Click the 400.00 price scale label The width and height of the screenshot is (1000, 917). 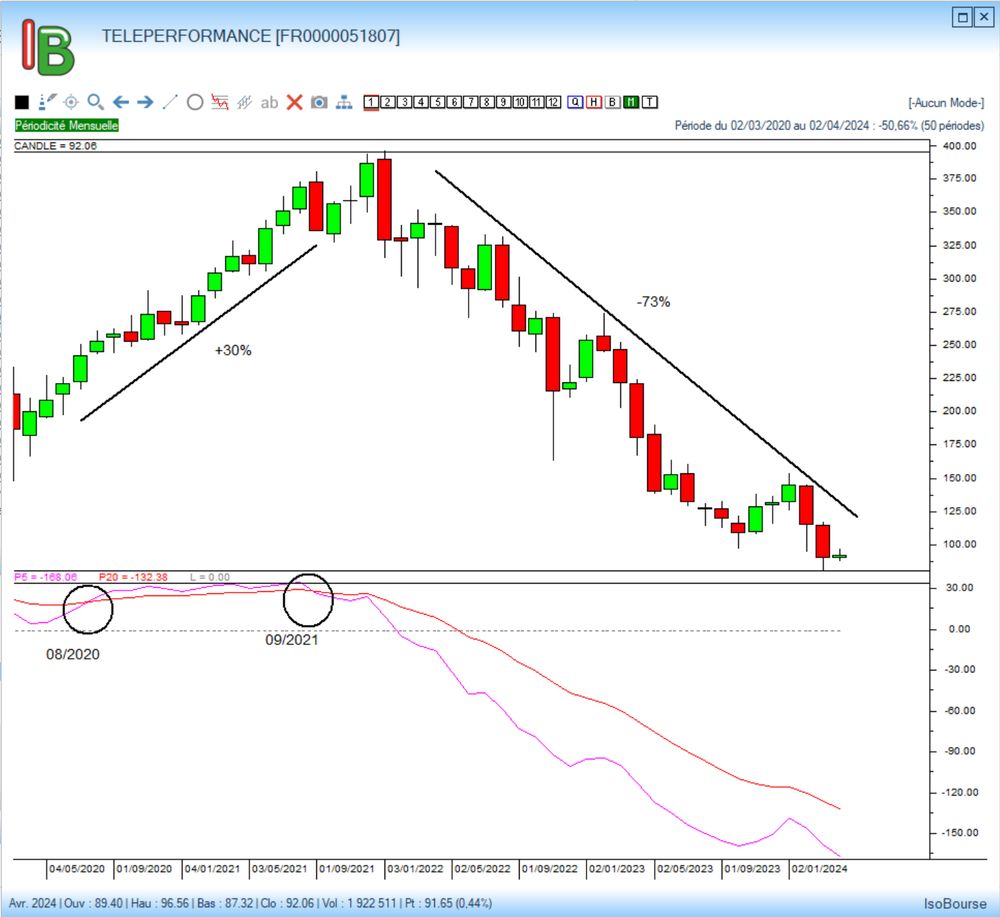[960, 146]
